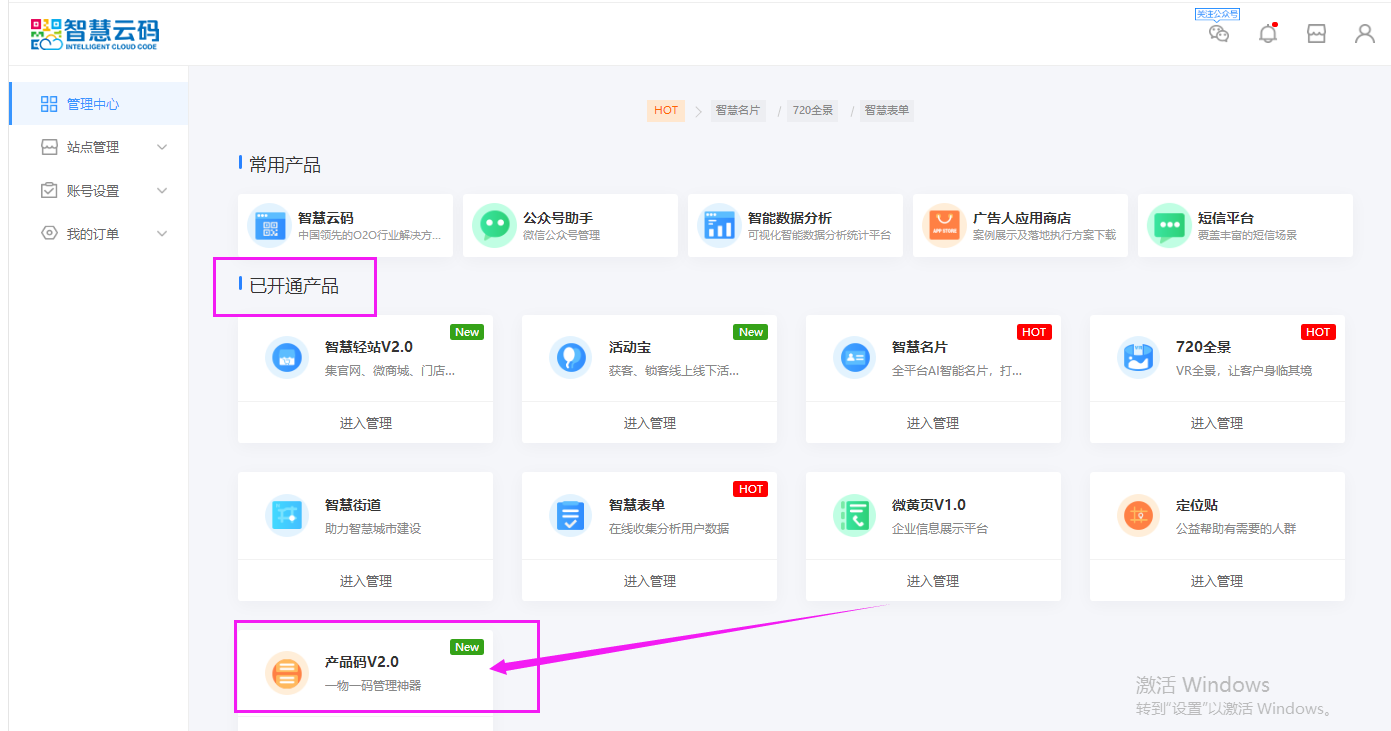Click the 产品码V2.0 orange icon
The image size is (1391, 731).
tap(286, 672)
